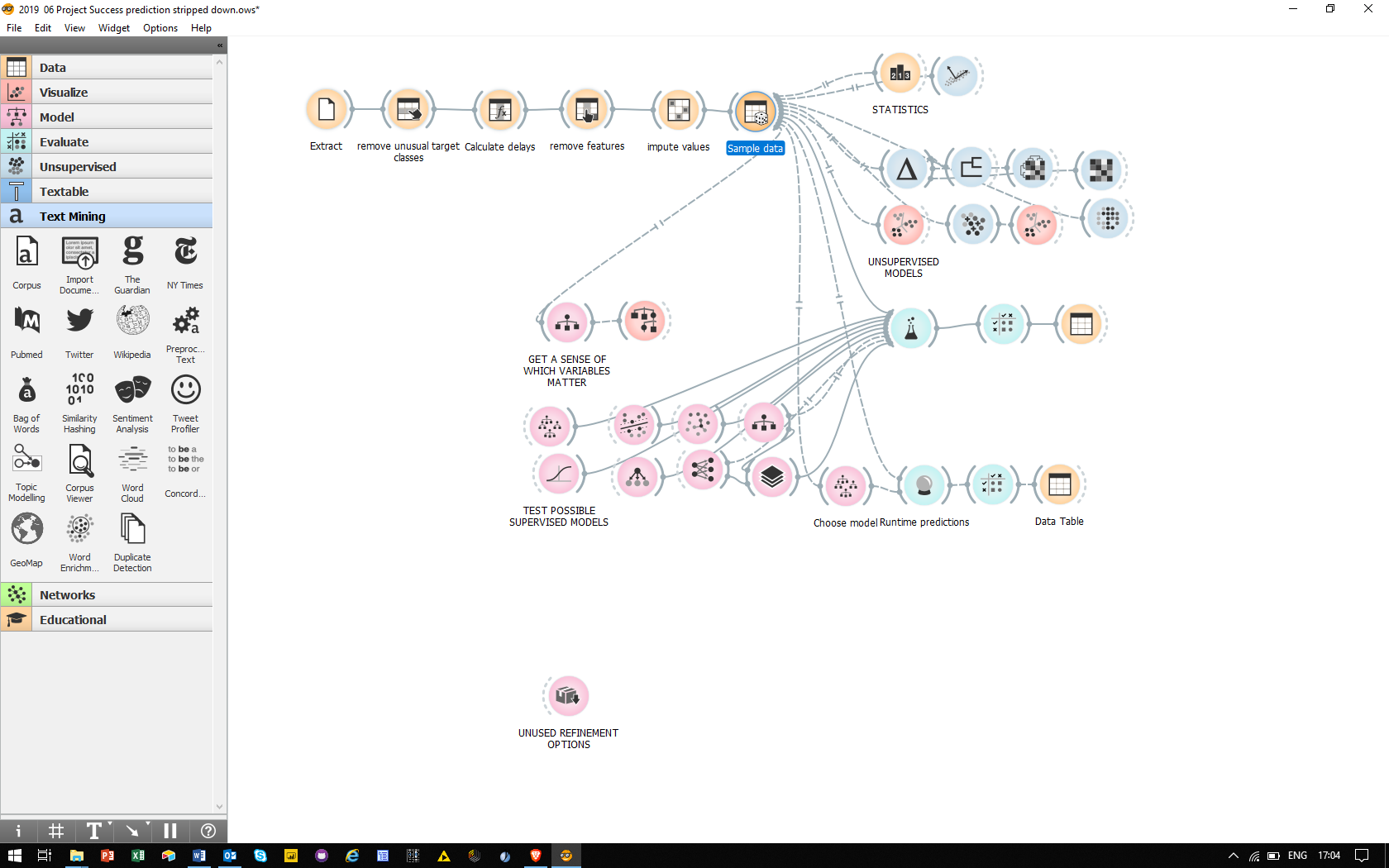This screenshot has width=1389, height=868.
Task: Expand the Model category
Action: pyautogui.click(x=107, y=117)
